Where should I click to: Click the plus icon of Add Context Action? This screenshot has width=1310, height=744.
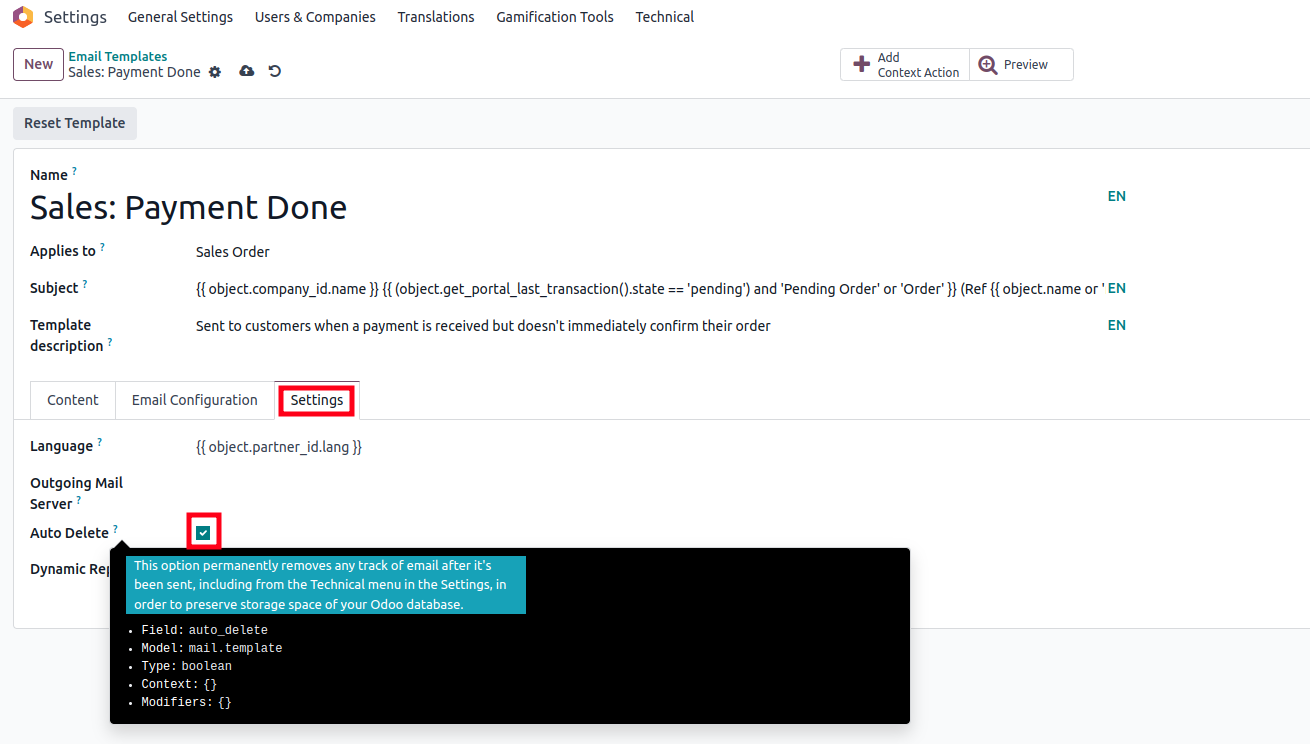click(861, 65)
